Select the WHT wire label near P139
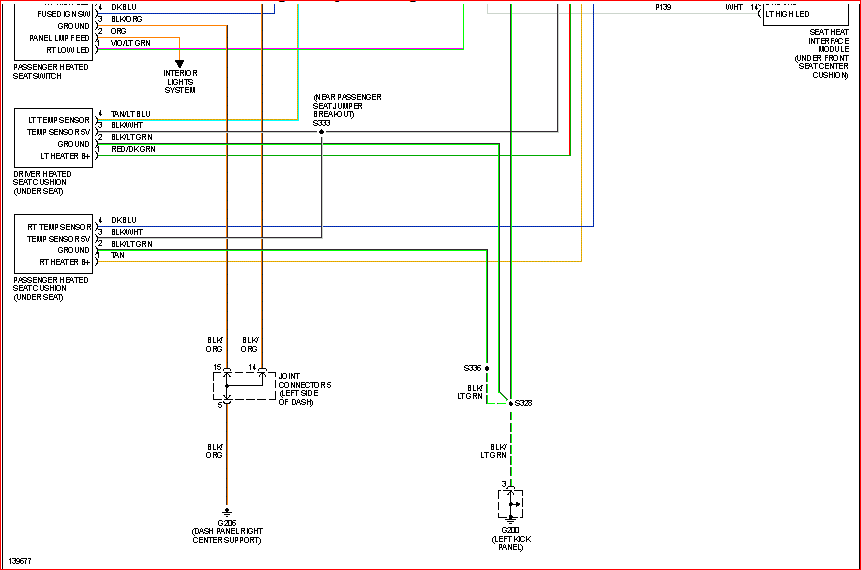The width and height of the screenshot is (861, 570). click(734, 7)
